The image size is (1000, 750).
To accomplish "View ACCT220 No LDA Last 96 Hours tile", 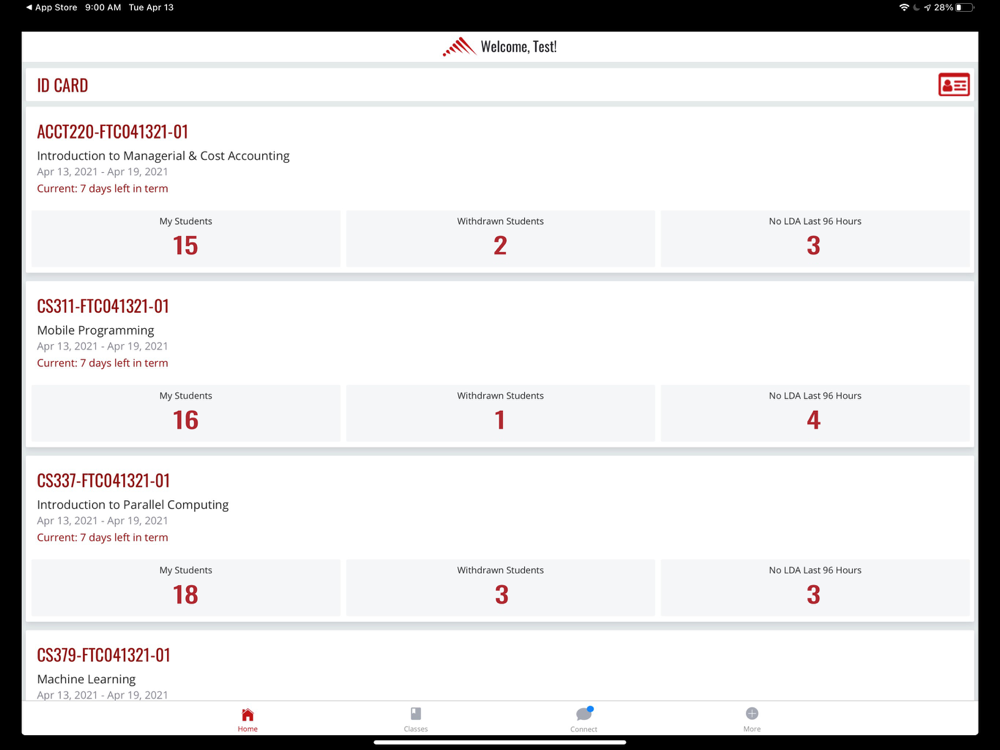I will pyautogui.click(x=815, y=239).
